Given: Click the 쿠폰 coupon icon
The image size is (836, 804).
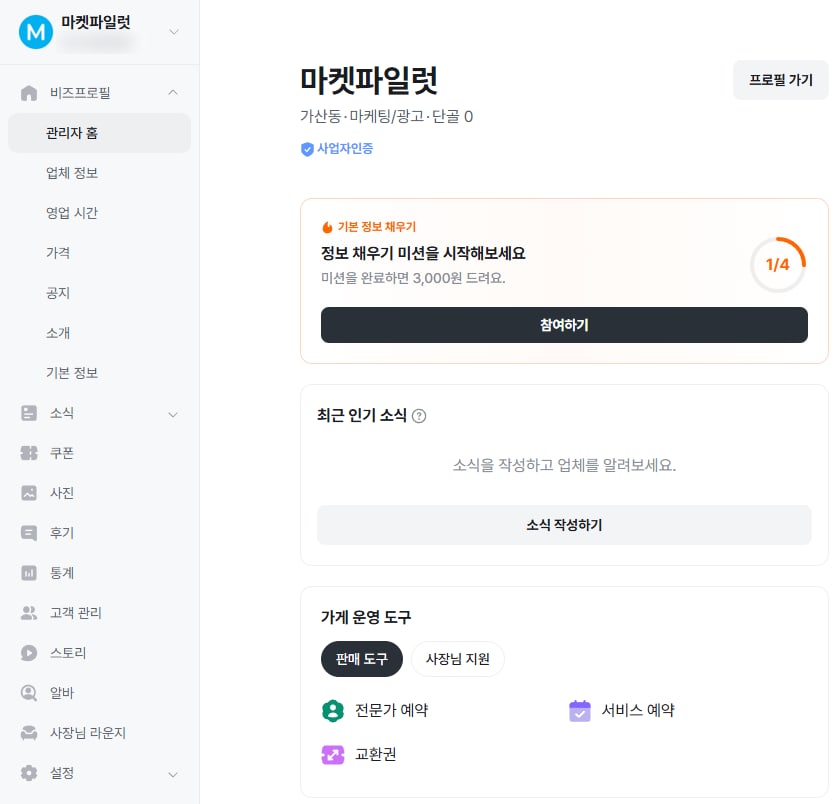Looking at the screenshot, I should (29, 453).
